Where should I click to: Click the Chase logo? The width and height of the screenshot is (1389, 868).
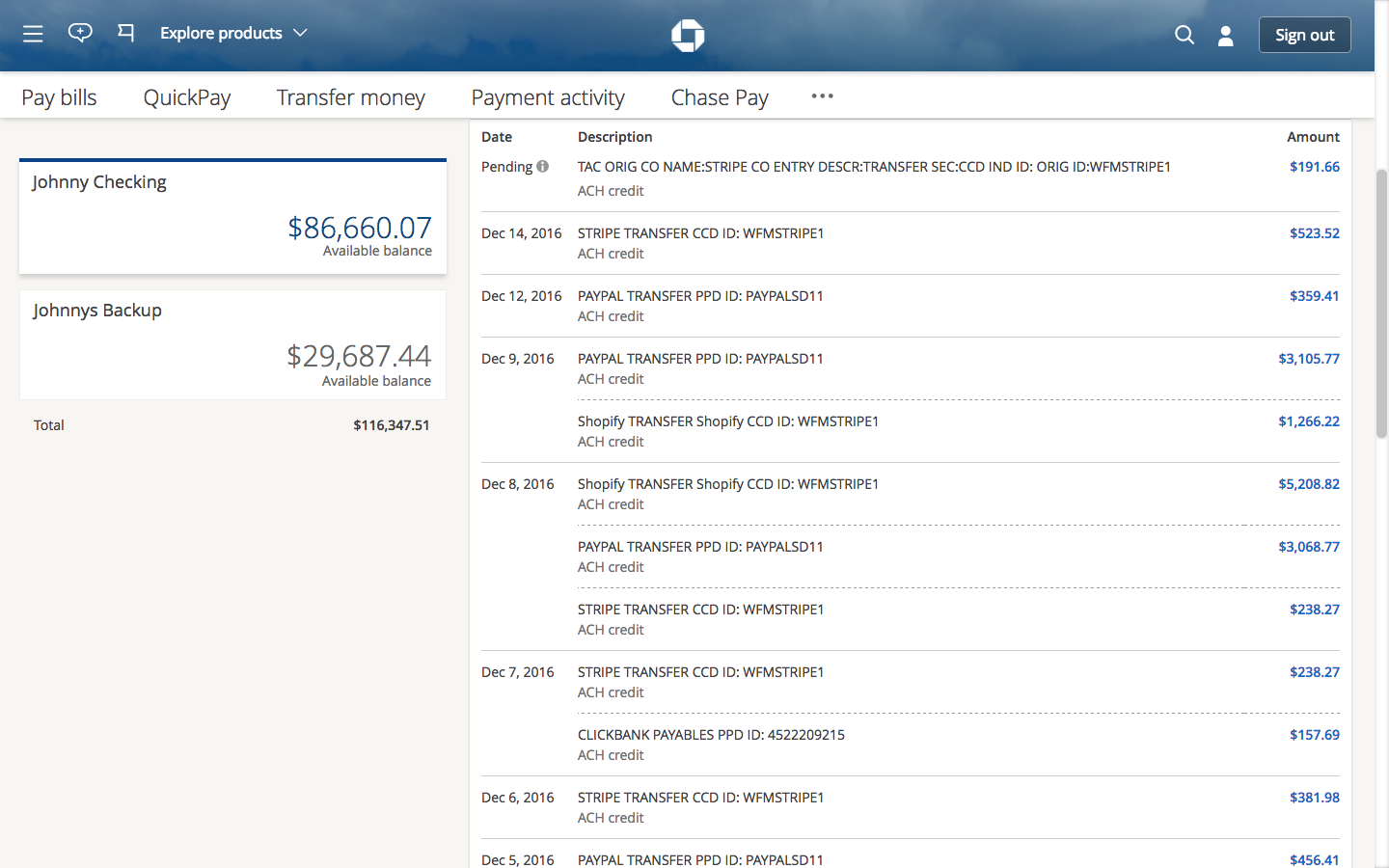pos(688,35)
